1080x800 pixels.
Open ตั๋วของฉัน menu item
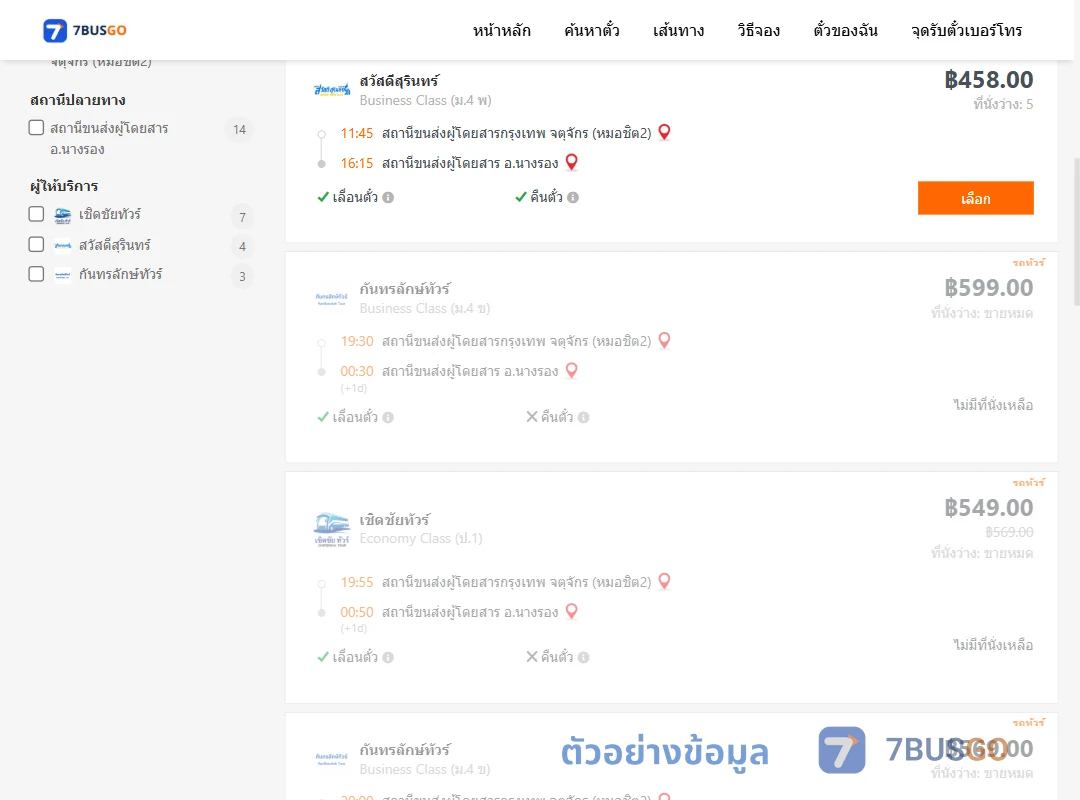(845, 30)
